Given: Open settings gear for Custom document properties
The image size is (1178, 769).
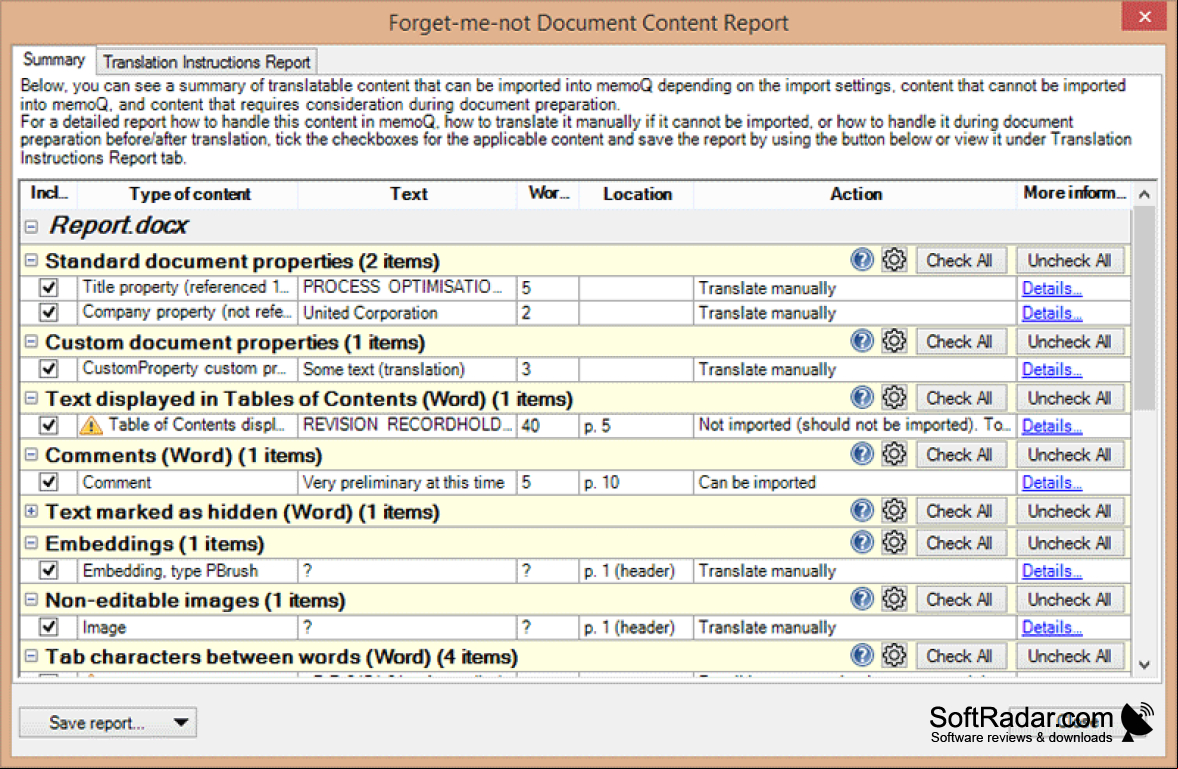Looking at the screenshot, I should click(894, 341).
